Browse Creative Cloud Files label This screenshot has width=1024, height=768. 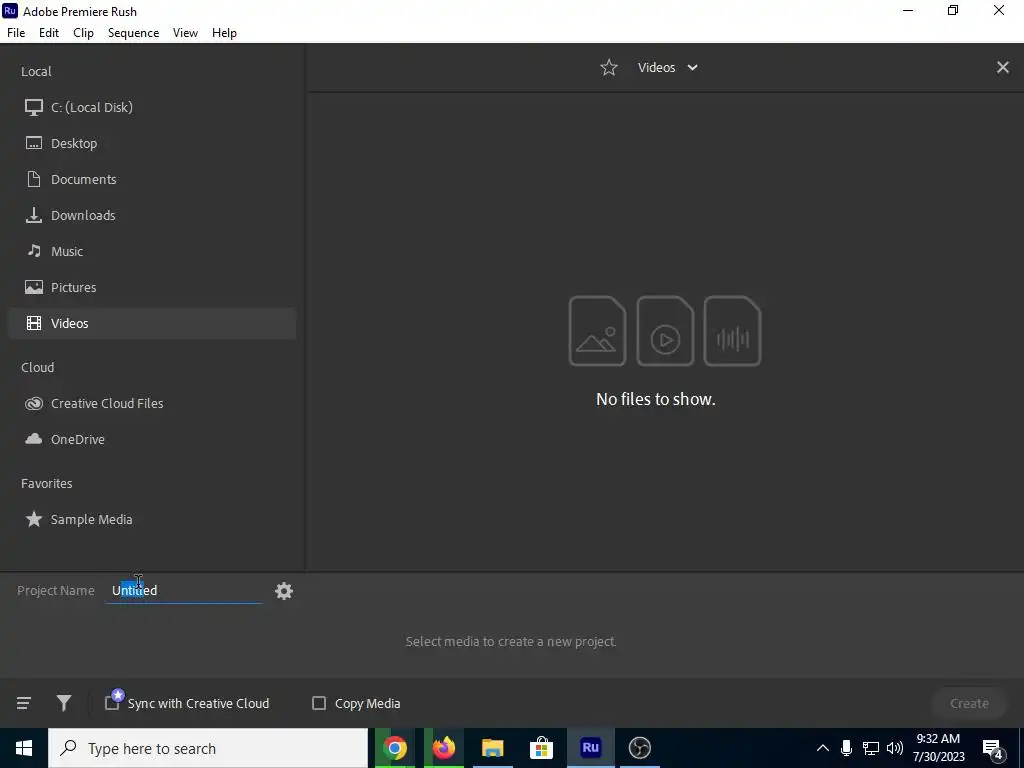(107, 404)
